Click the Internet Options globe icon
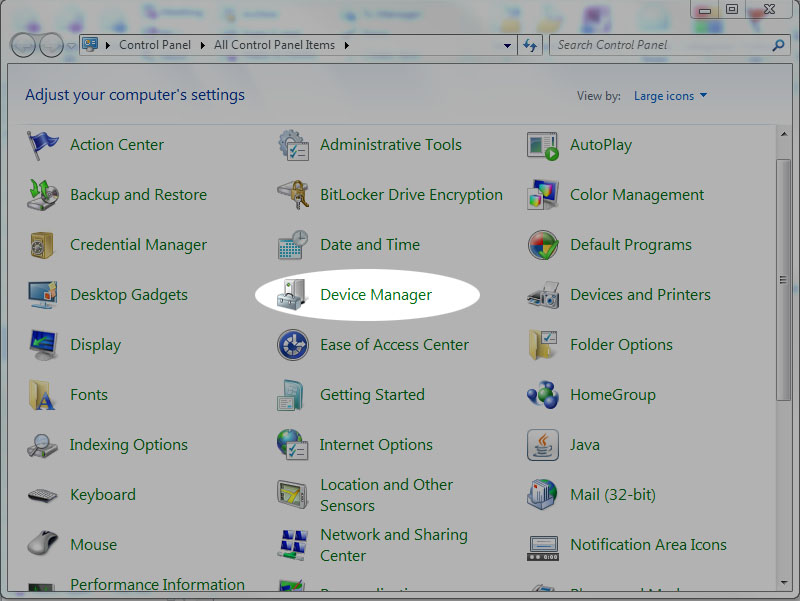 tap(292, 444)
